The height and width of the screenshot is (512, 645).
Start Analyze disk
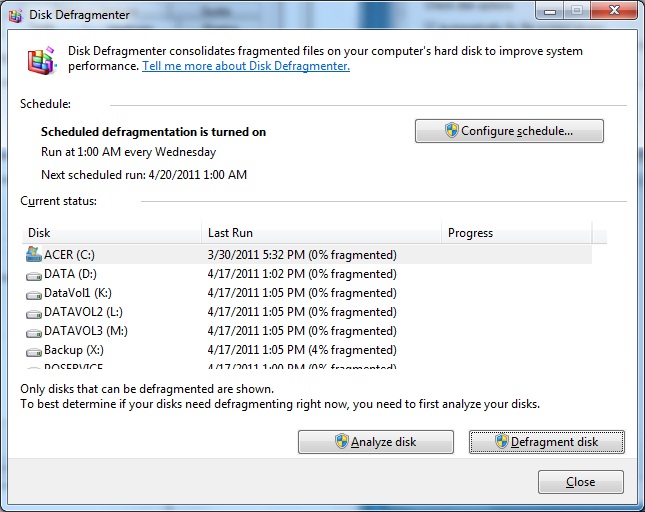click(376, 442)
